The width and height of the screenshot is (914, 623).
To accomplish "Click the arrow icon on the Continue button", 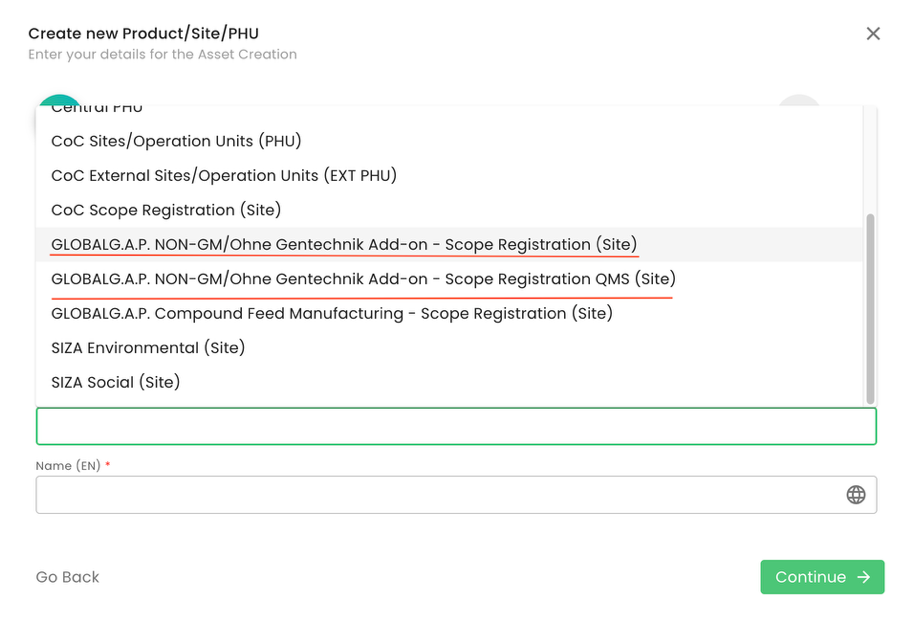I will [864, 577].
